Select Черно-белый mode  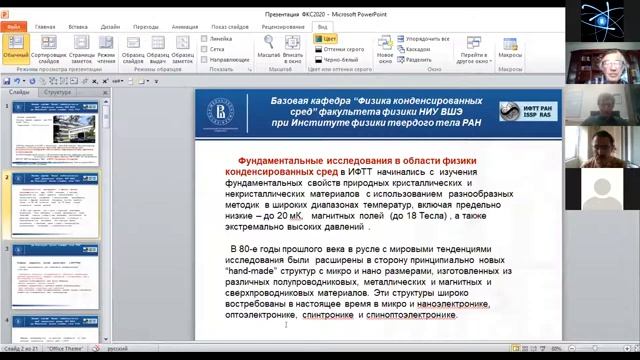tap(337, 60)
